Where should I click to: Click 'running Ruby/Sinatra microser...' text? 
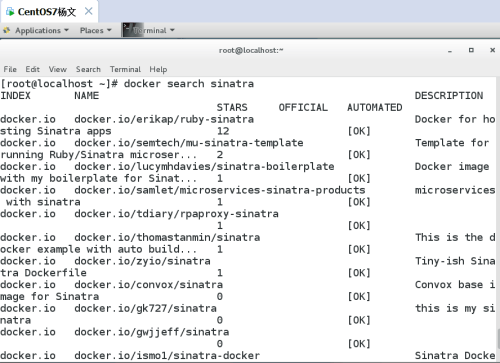point(99,155)
